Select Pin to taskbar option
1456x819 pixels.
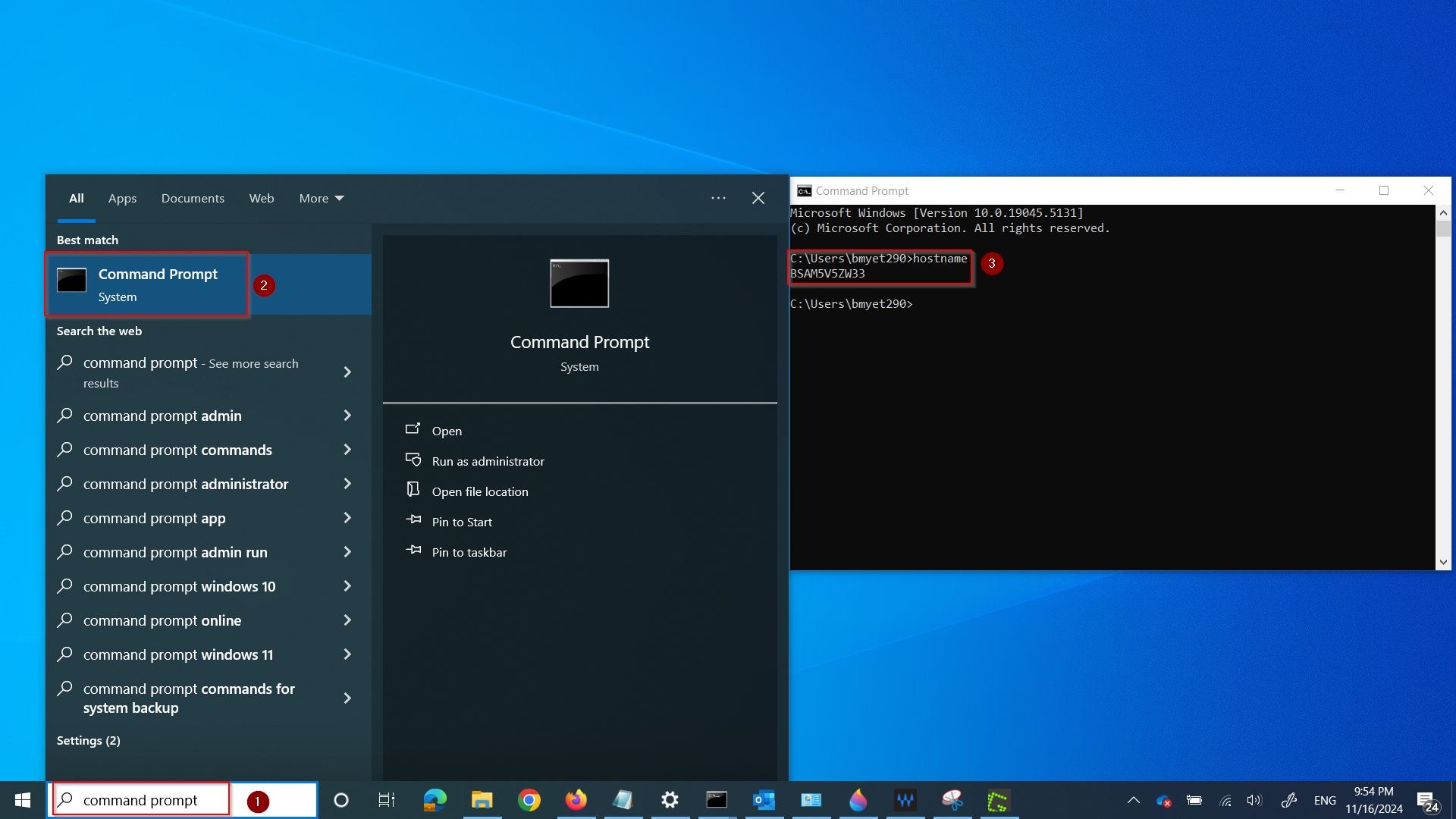click(x=469, y=552)
